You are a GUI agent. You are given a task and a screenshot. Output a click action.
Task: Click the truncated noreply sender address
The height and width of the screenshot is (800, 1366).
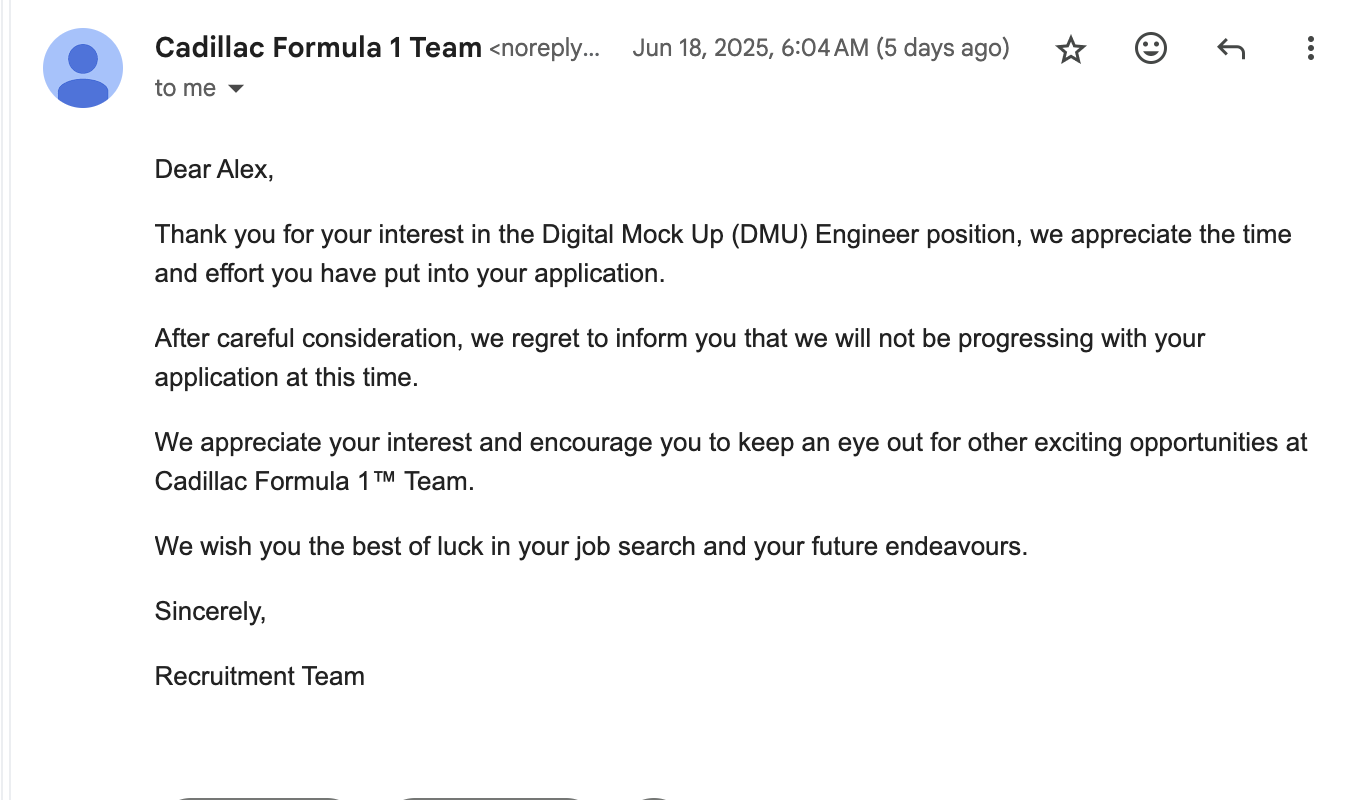pos(545,48)
